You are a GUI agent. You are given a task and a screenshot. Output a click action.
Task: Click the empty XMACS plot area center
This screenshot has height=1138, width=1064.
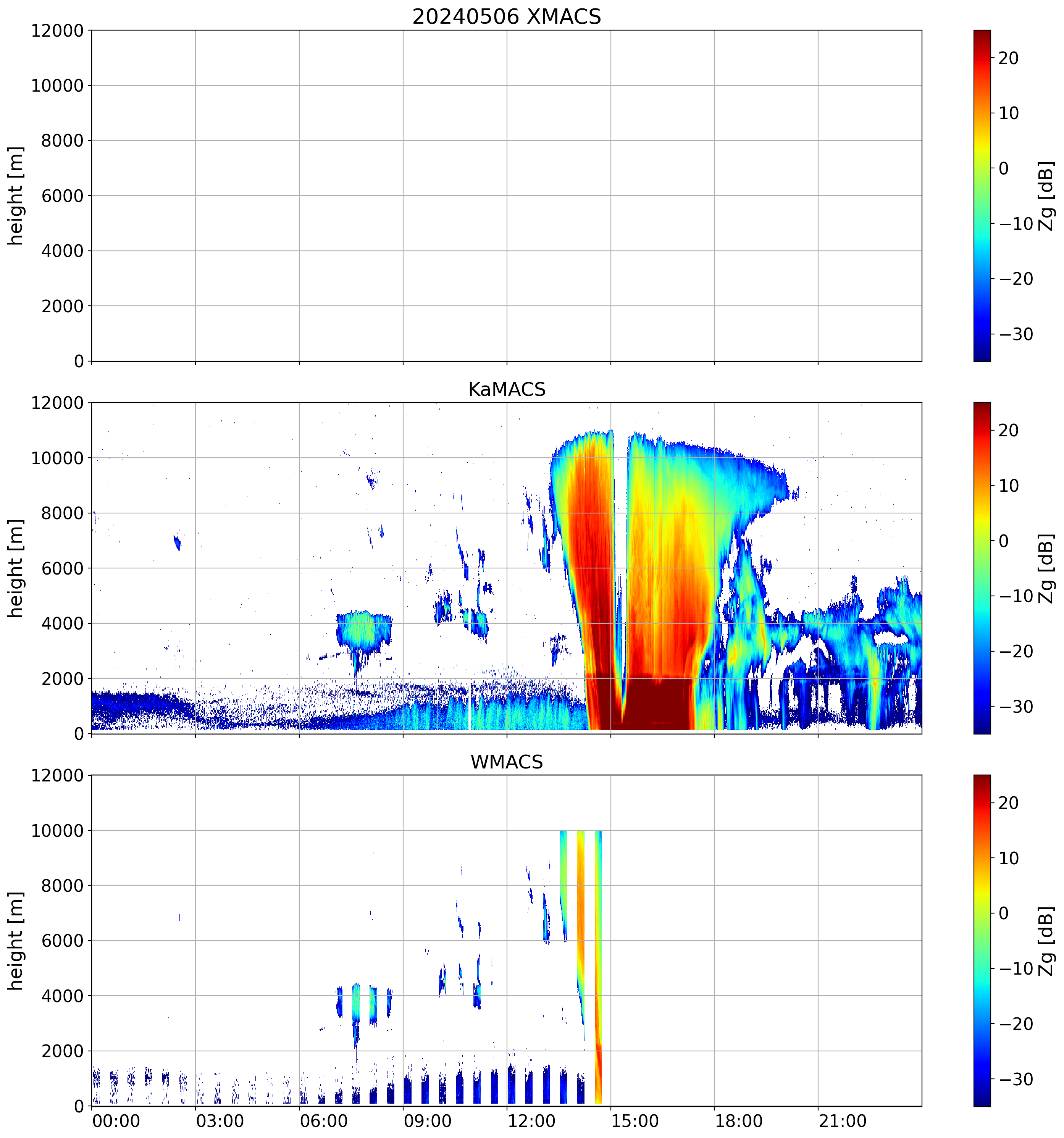pos(506,196)
